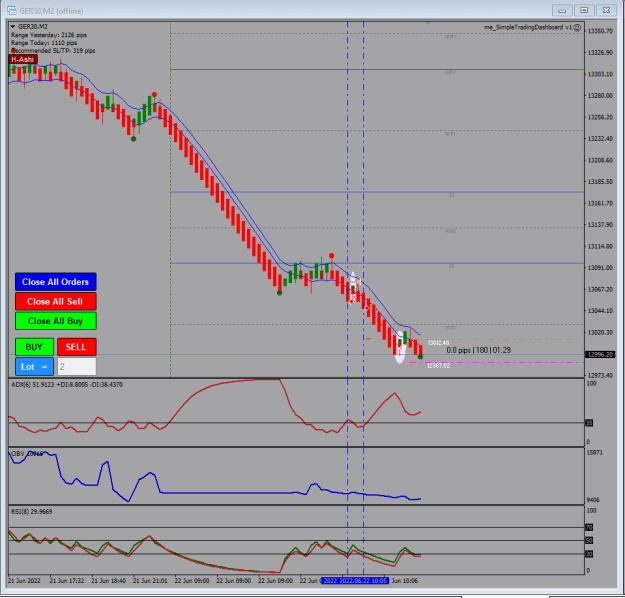The image size is (625, 598).
Task: Click the Close All Orders button
Action: 55,282
